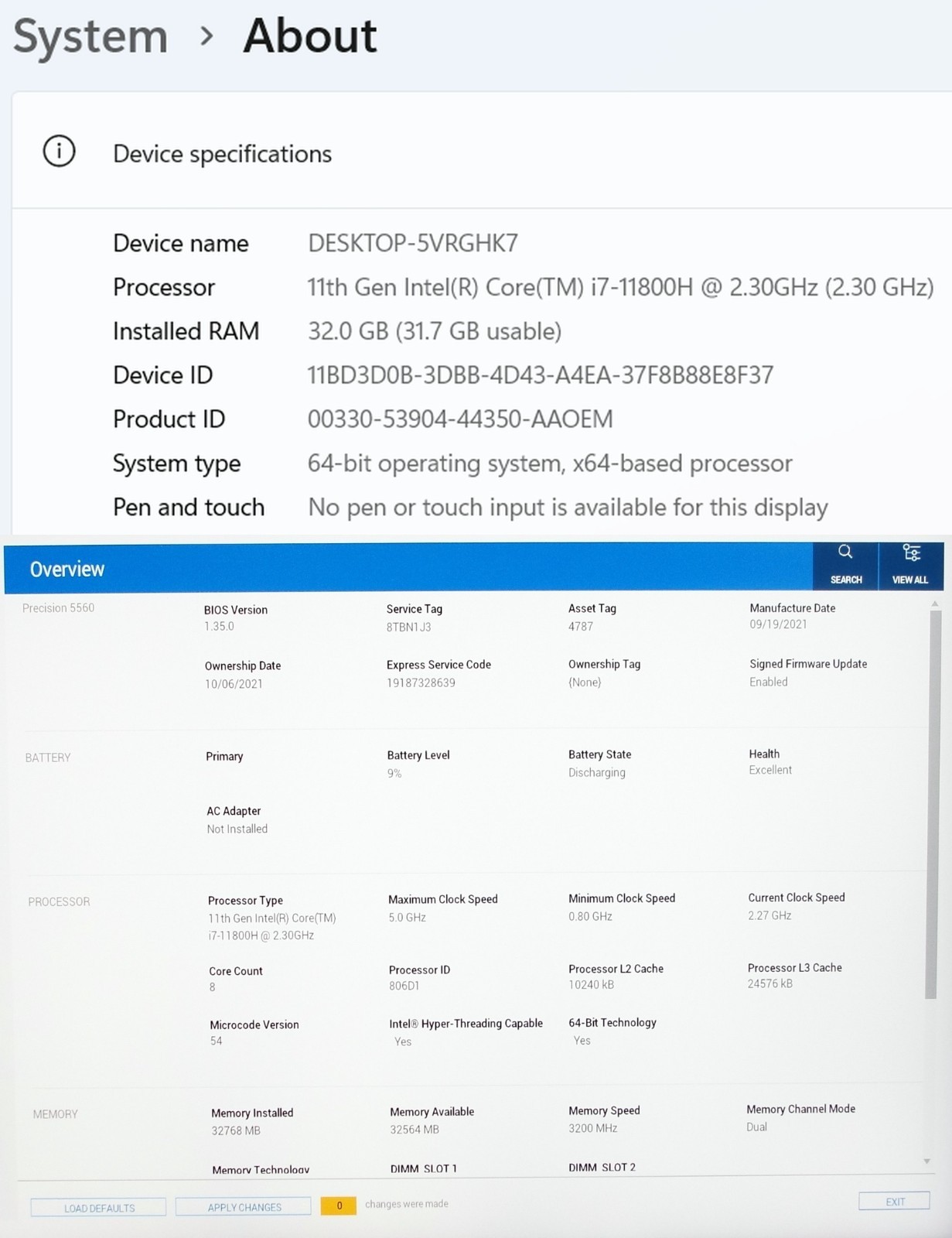Click the Memory Installed value 32768 MB
The image size is (952, 1238).
(236, 1130)
